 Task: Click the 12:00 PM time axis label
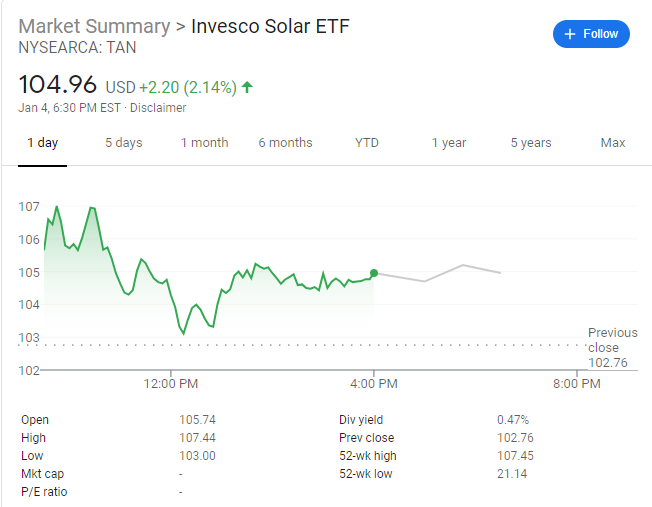pos(171,383)
